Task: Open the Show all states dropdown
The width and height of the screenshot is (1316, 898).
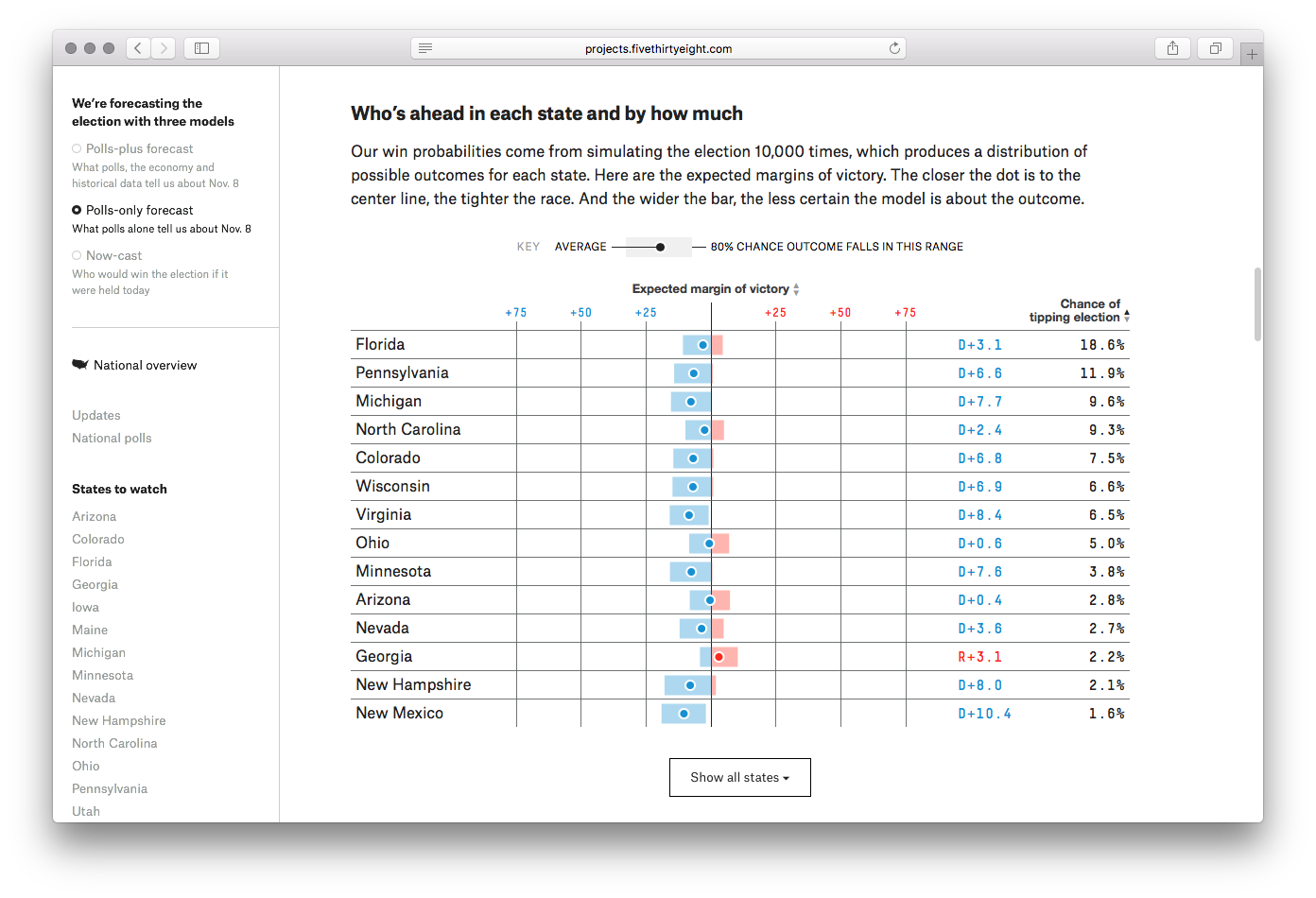Action: click(739, 777)
